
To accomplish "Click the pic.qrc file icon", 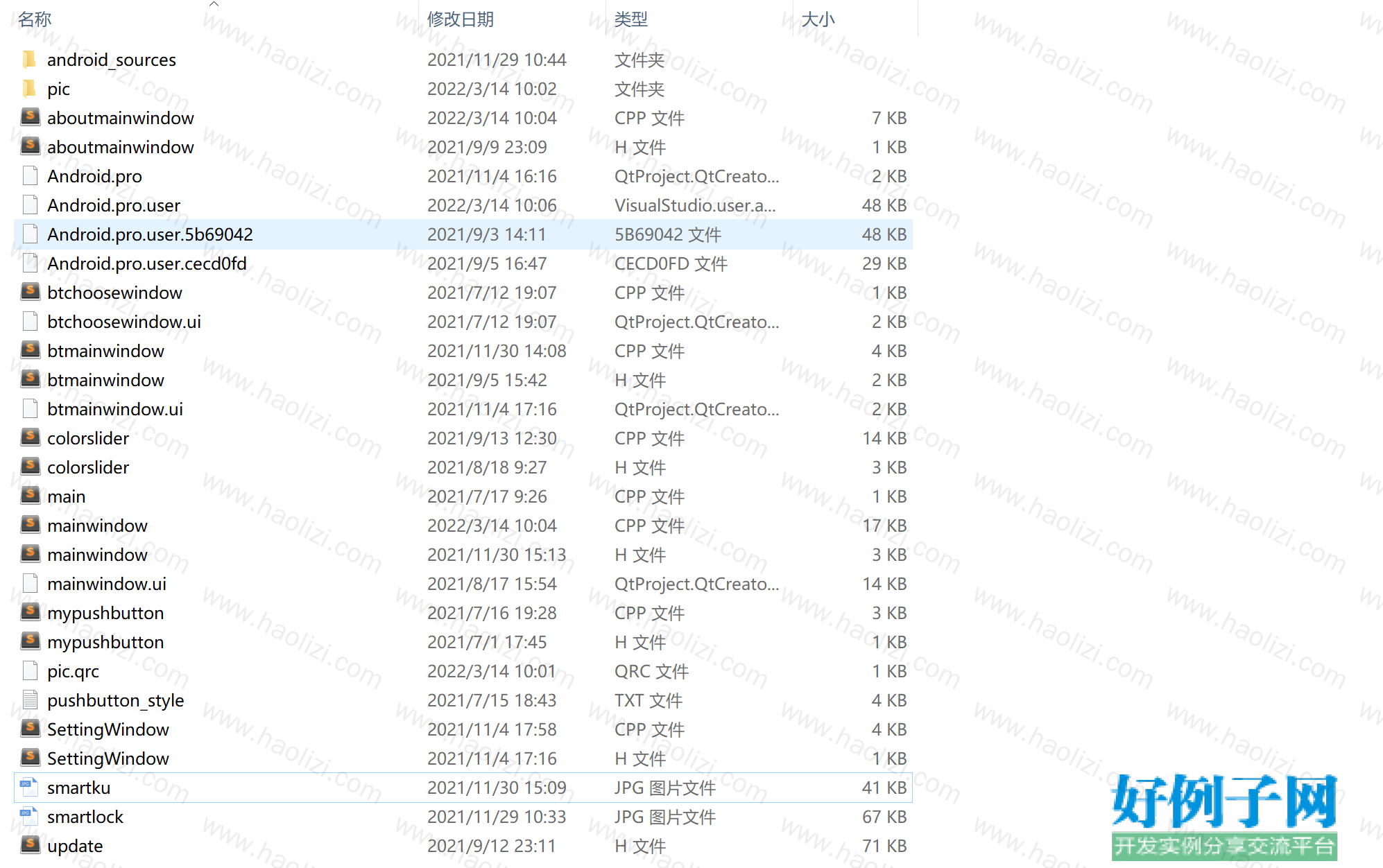I will point(30,671).
